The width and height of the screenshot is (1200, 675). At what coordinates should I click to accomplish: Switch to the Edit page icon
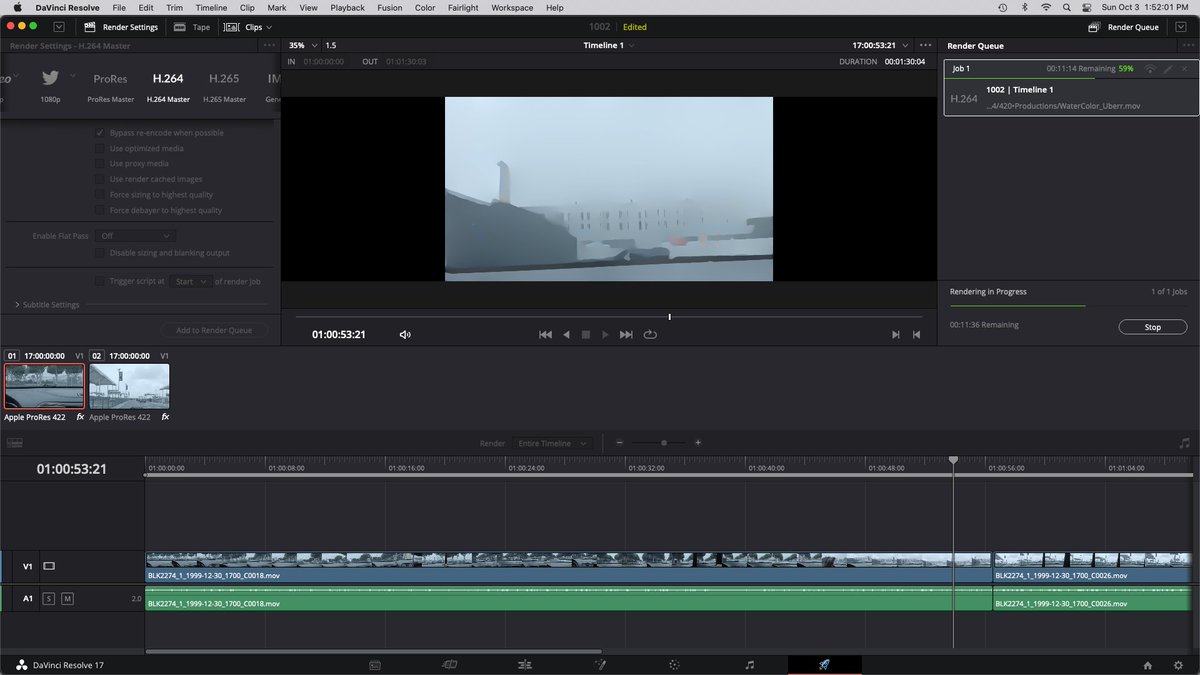pos(524,664)
